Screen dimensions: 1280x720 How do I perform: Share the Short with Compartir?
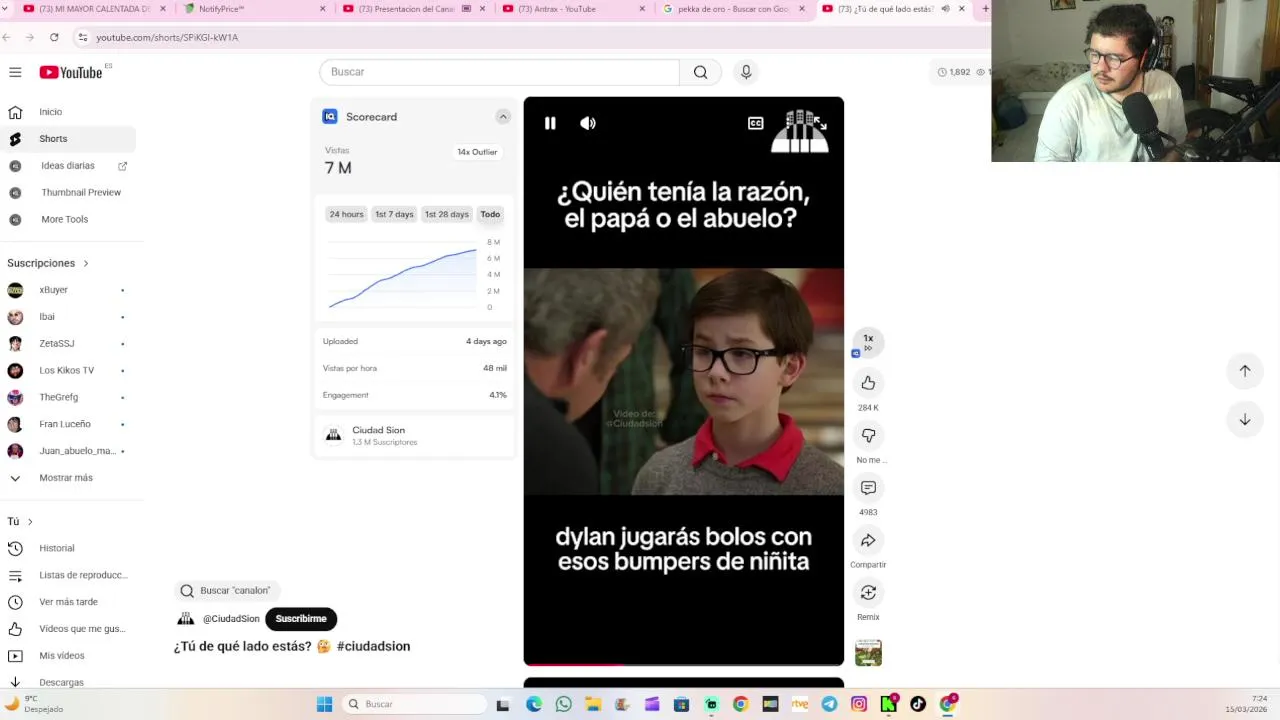(x=868, y=540)
